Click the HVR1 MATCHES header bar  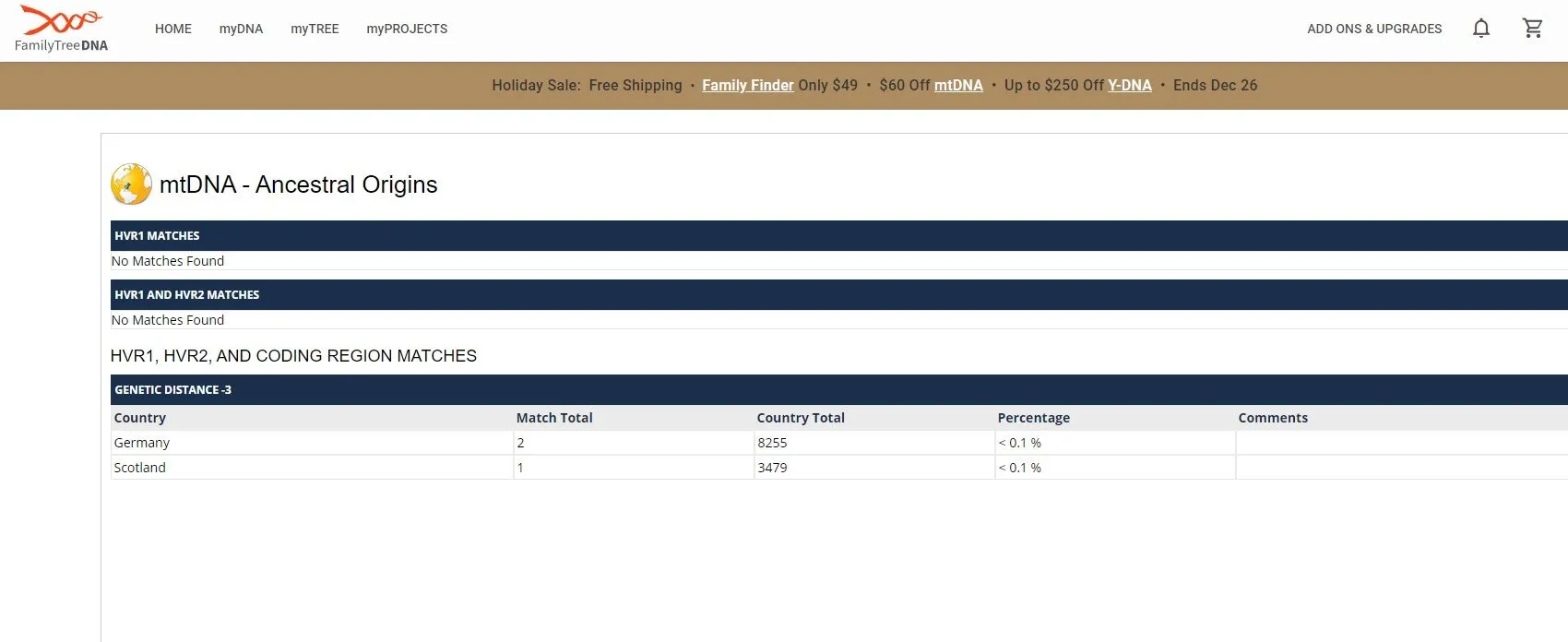(838, 235)
